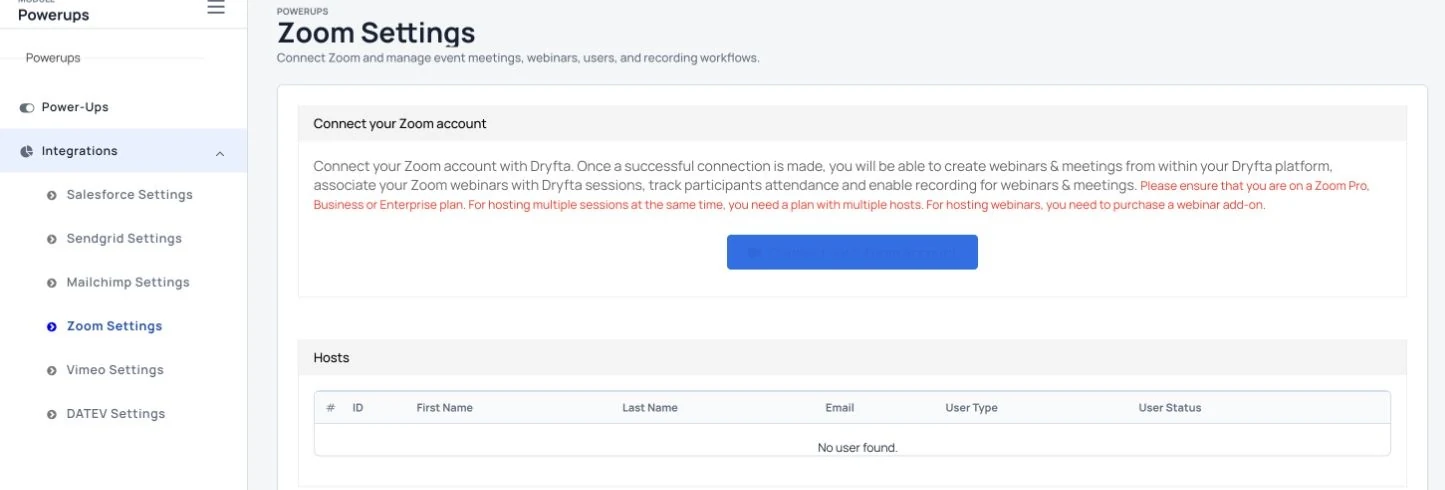Screen dimensions: 1445x490
Task: Select Zoom Settings in the sidebar
Action: (x=114, y=326)
